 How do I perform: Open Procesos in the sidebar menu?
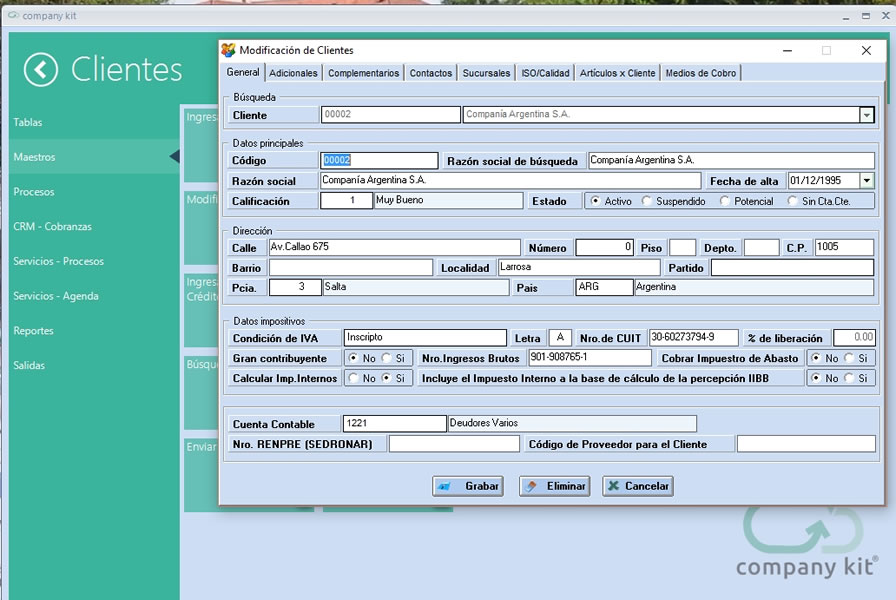click(x=34, y=192)
